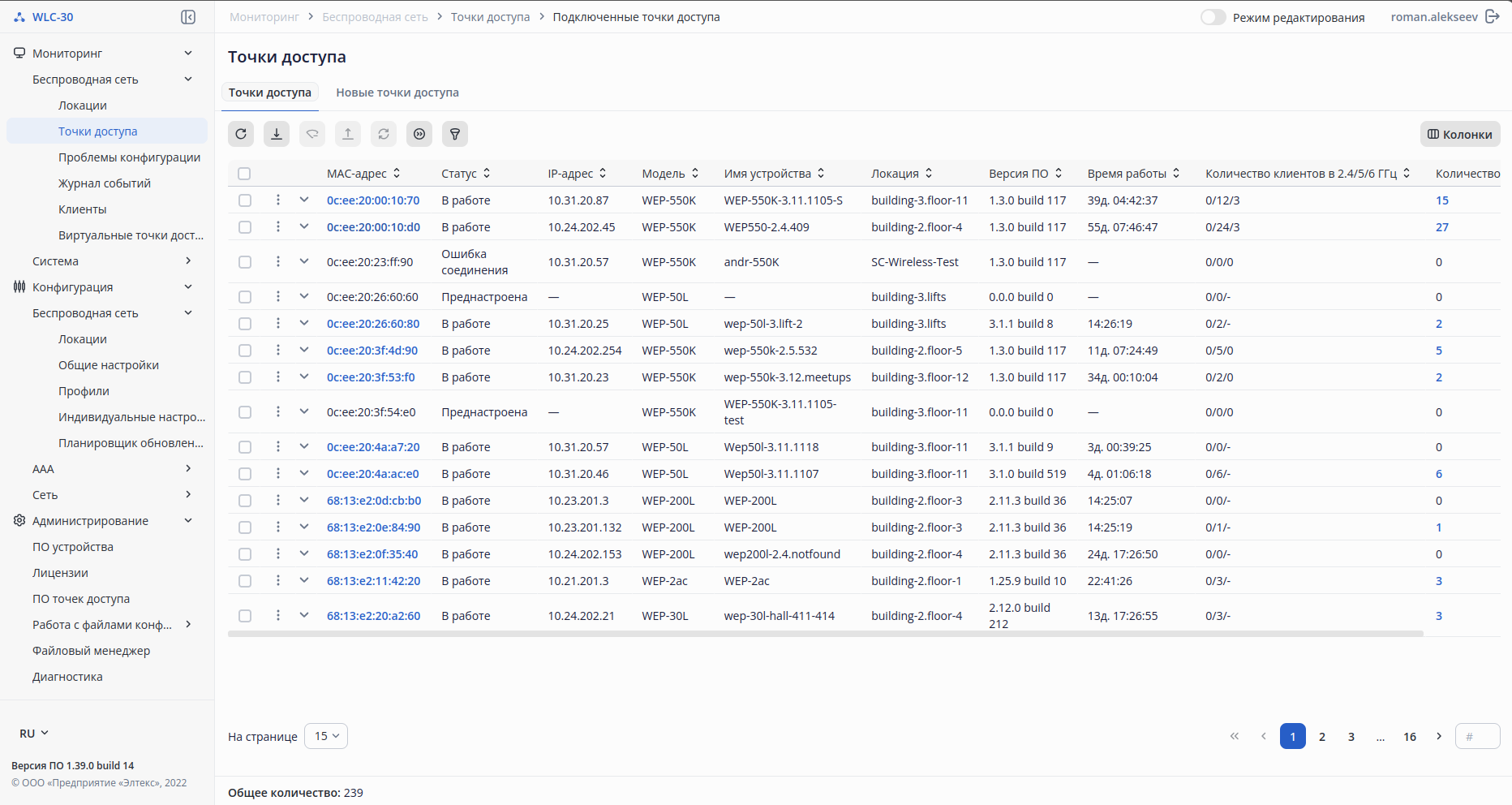The width and height of the screenshot is (1512, 805).
Task: Refresh the access points table
Action: (x=241, y=134)
